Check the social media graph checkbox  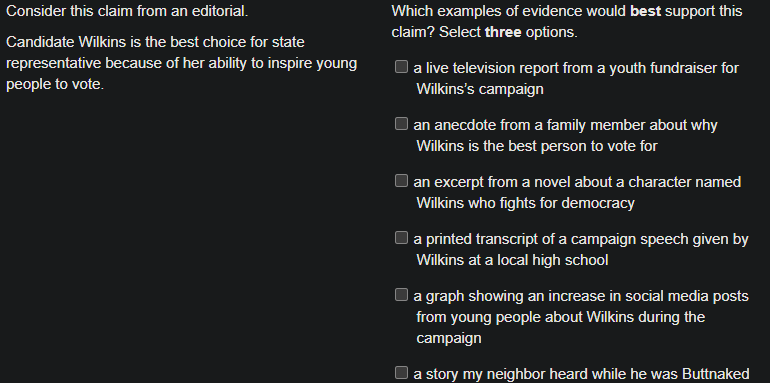(401, 295)
